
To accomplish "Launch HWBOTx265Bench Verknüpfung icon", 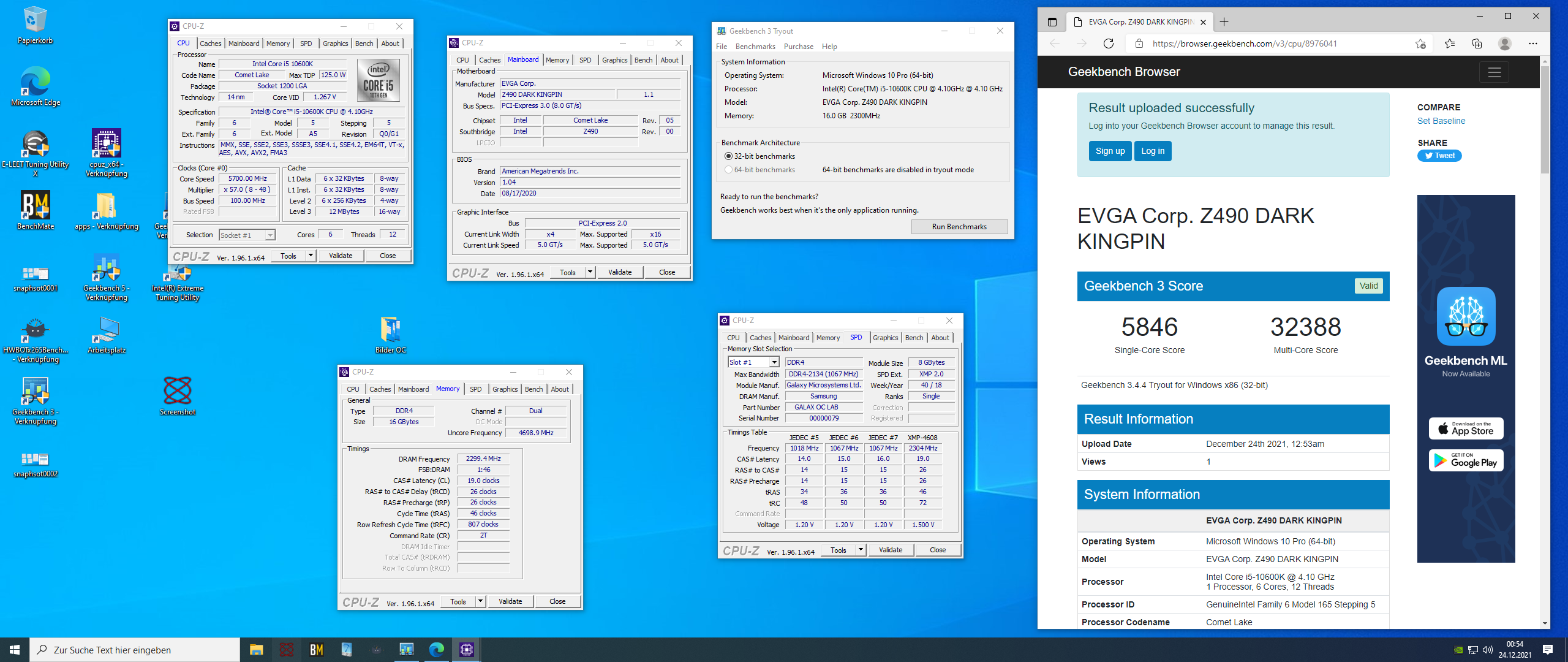I will point(35,339).
